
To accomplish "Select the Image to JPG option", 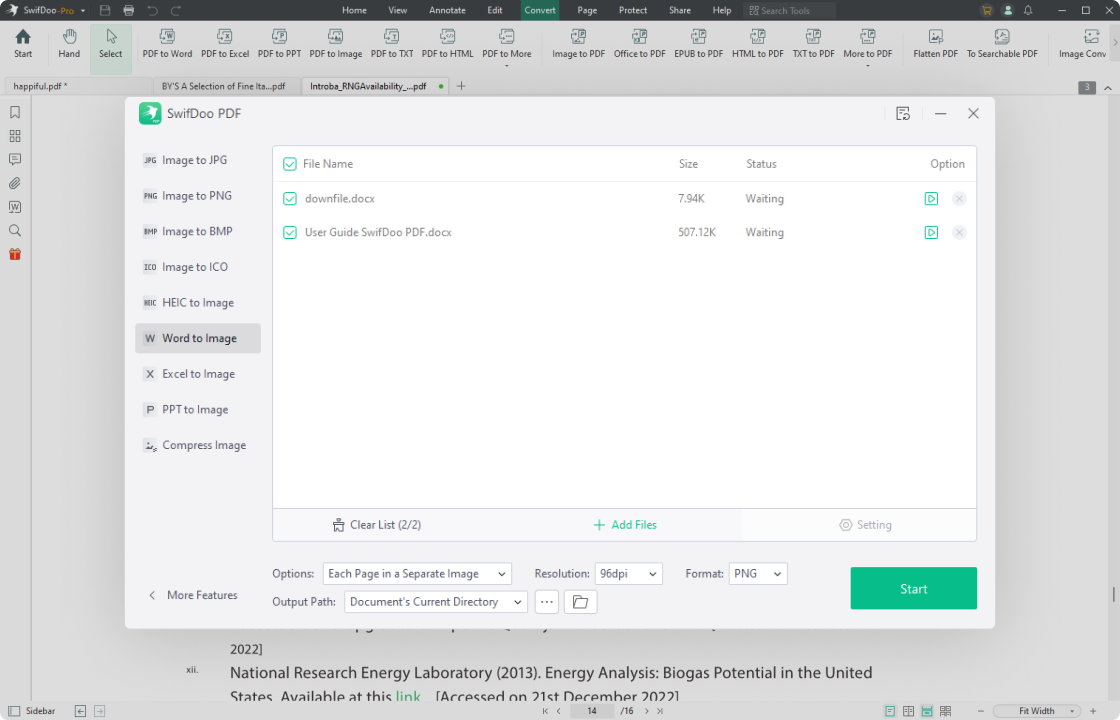I will pyautogui.click(x=198, y=160).
